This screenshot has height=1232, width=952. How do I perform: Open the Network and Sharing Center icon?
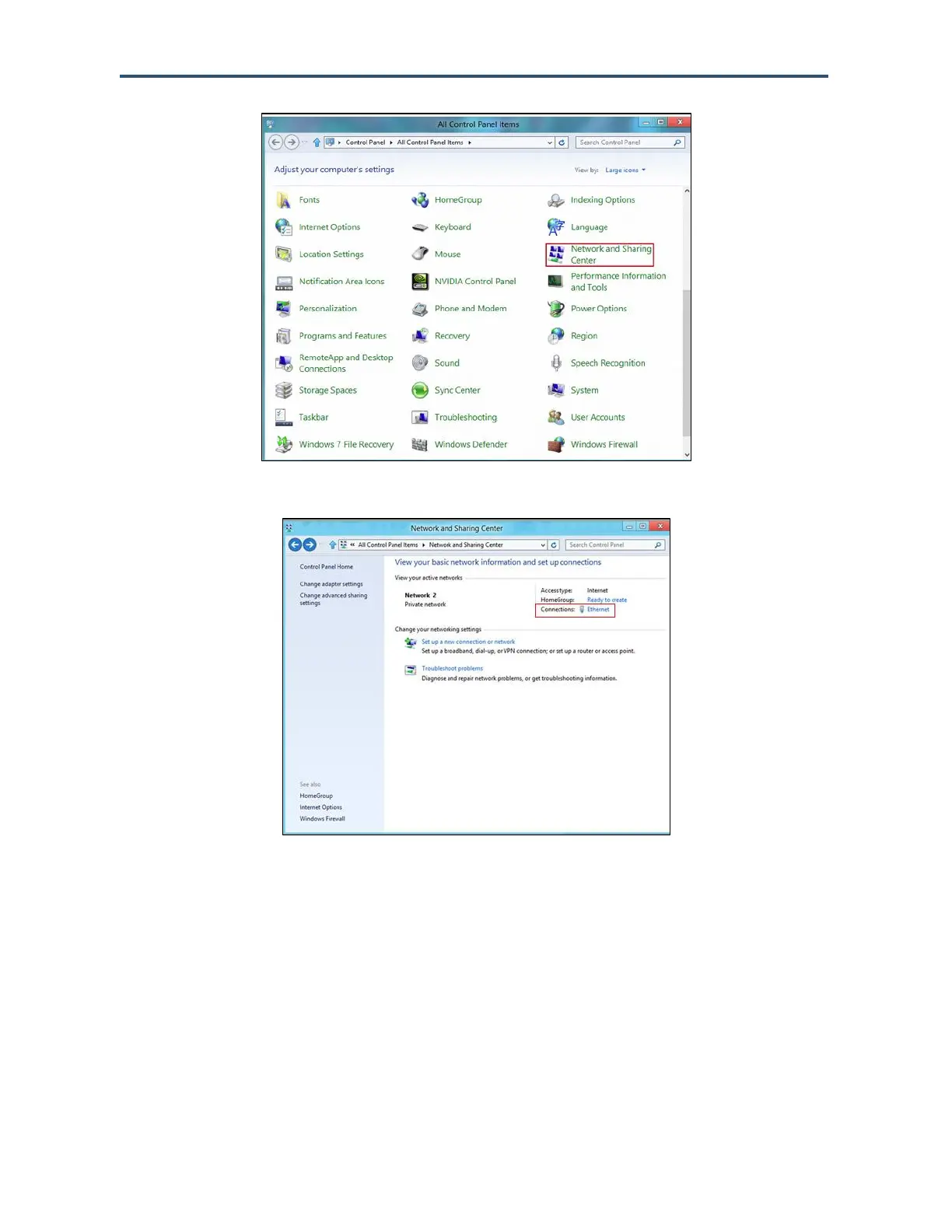point(556,254)
